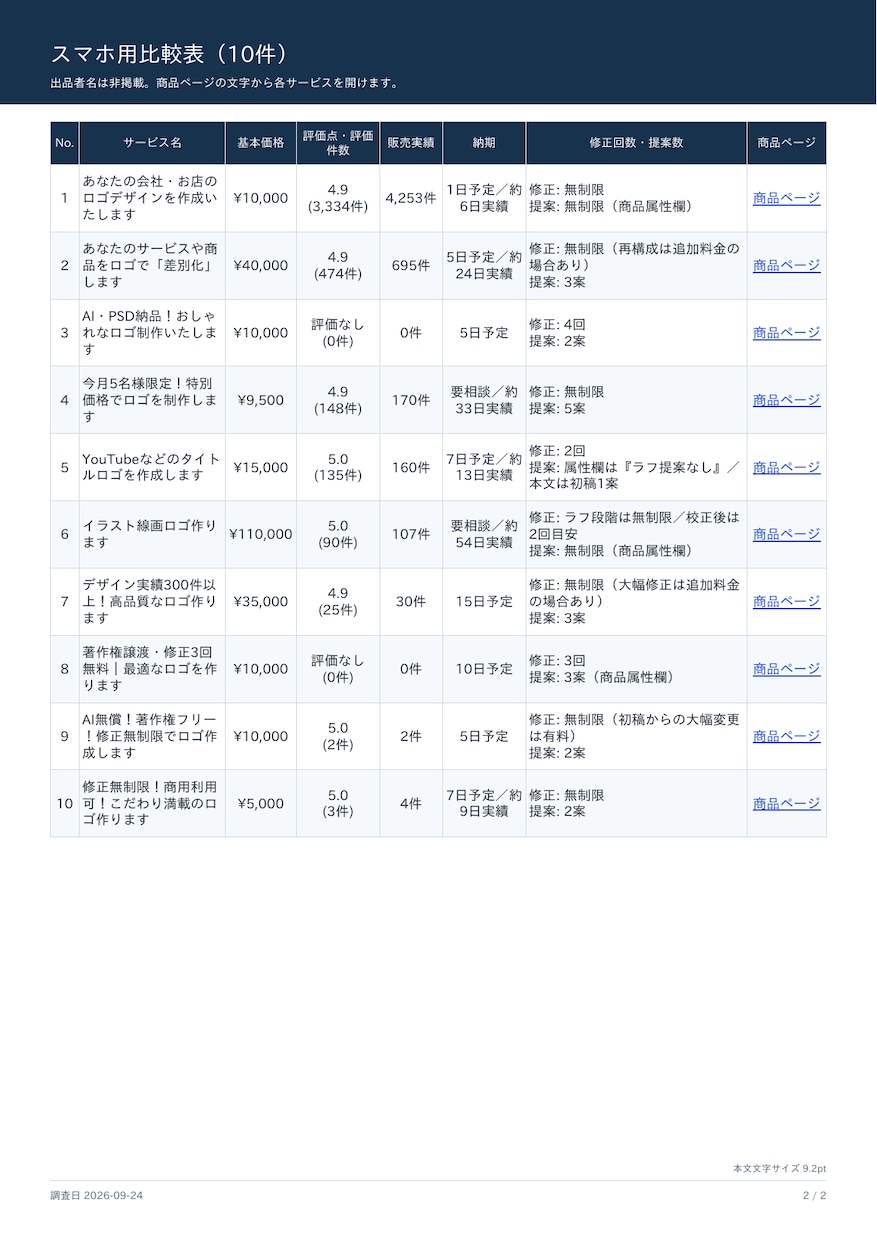This screenshot has height=1240, width=877.
Task: Open 商品ページ link for AI無償 row
Action: coord(786,736)
